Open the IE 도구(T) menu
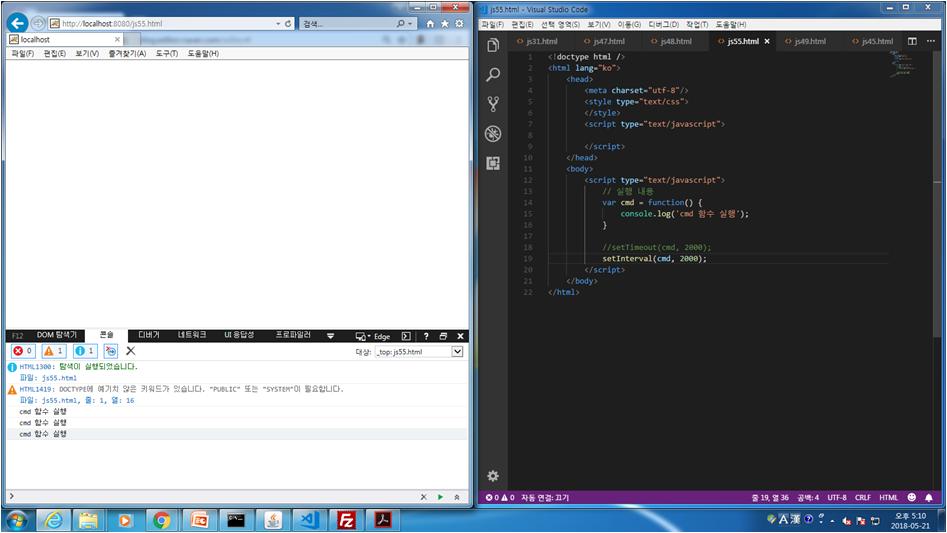947x533 pixels. click(167, 53)
